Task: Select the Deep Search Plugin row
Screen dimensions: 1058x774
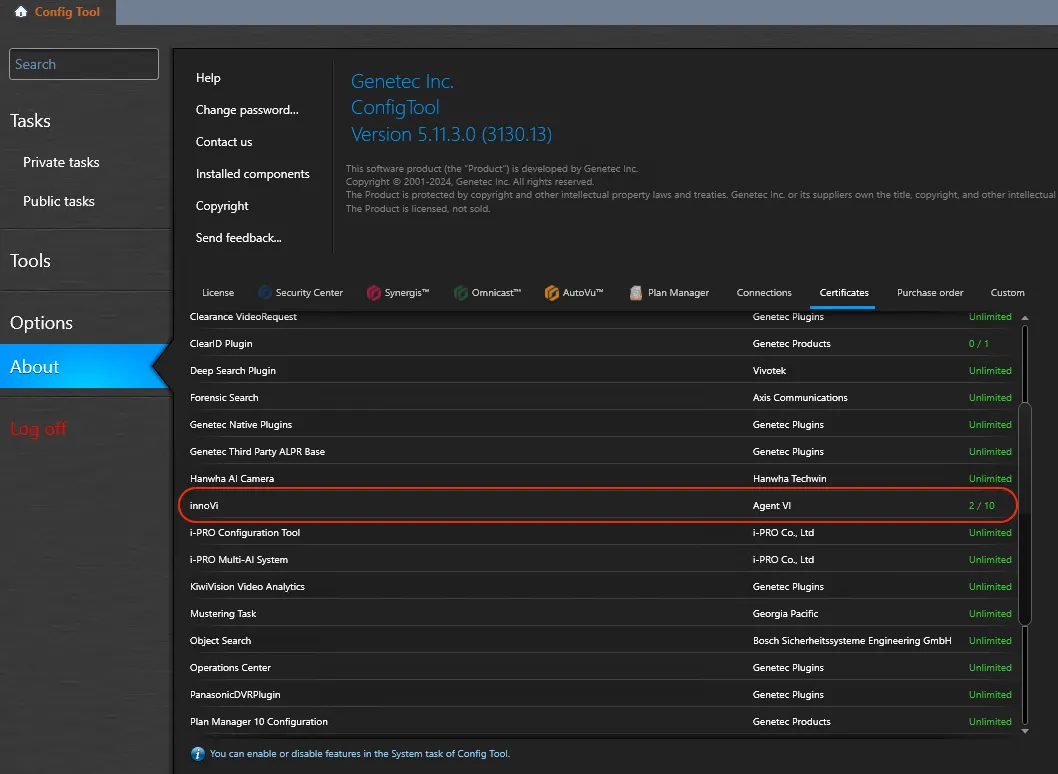Action: tap(601, 370)
